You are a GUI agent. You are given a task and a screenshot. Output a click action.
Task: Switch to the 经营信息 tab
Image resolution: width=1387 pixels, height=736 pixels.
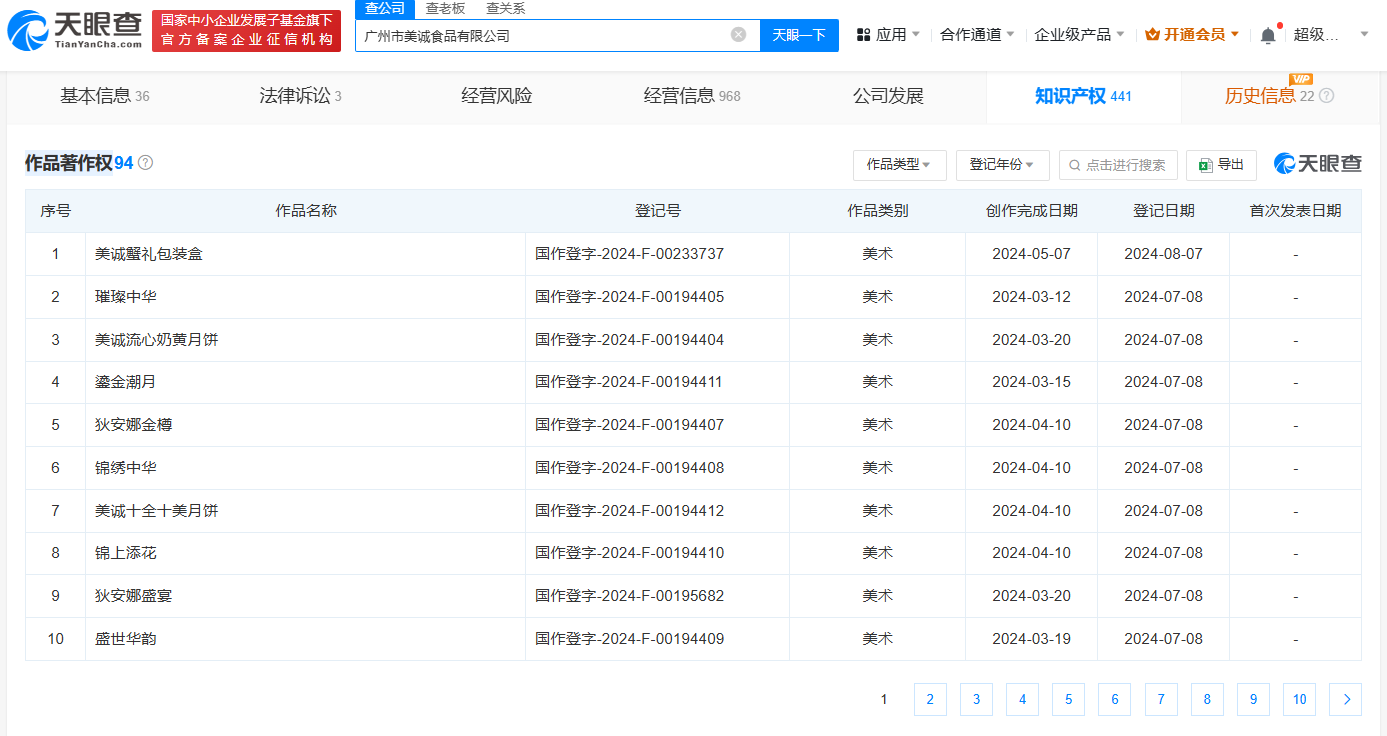[691, 96]
